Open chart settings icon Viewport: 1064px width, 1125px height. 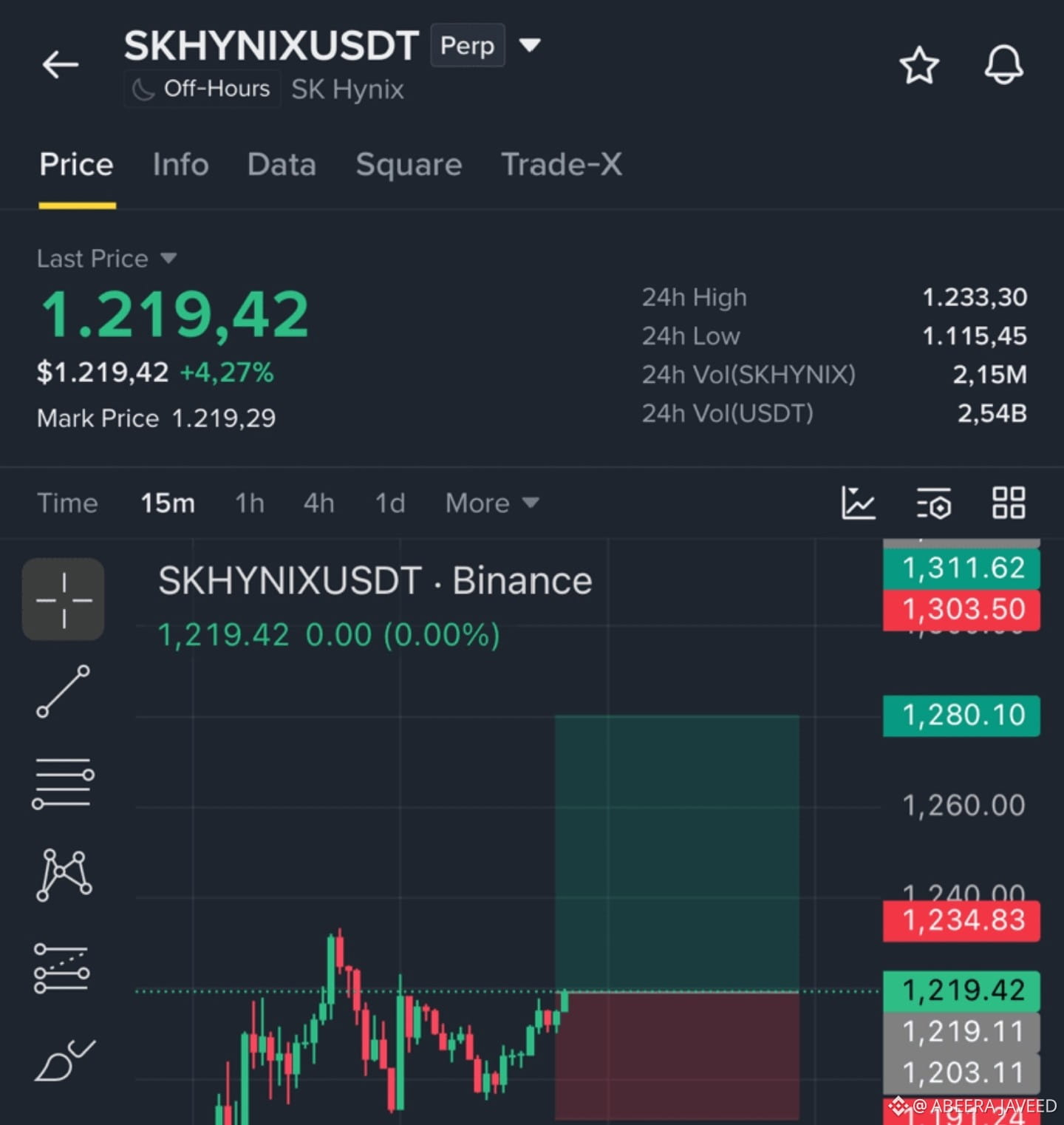[934, 503]
